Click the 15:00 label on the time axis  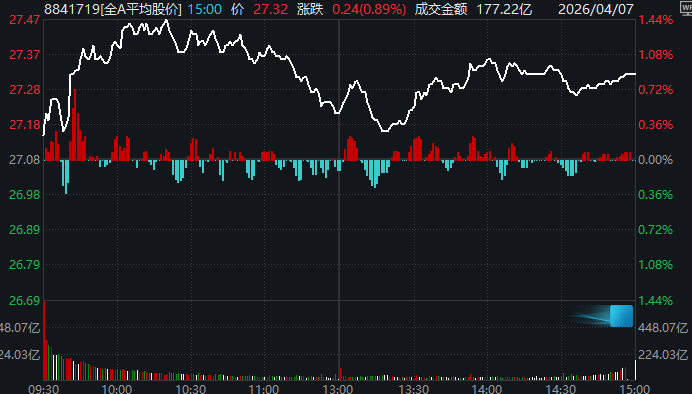(635, 389)
